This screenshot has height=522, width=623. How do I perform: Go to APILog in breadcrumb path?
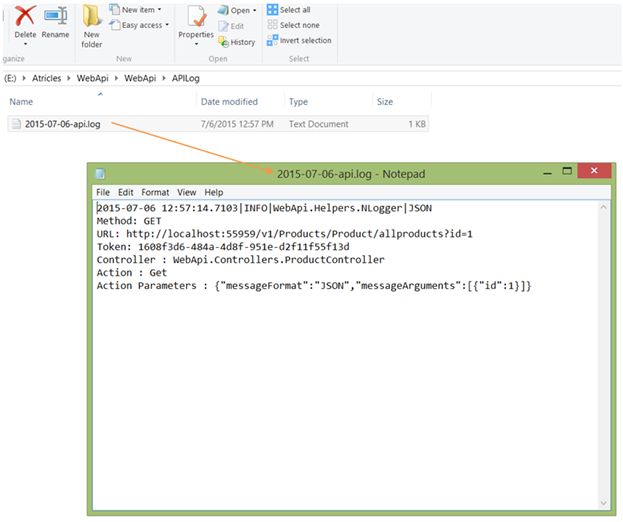[x=186, y=78]
